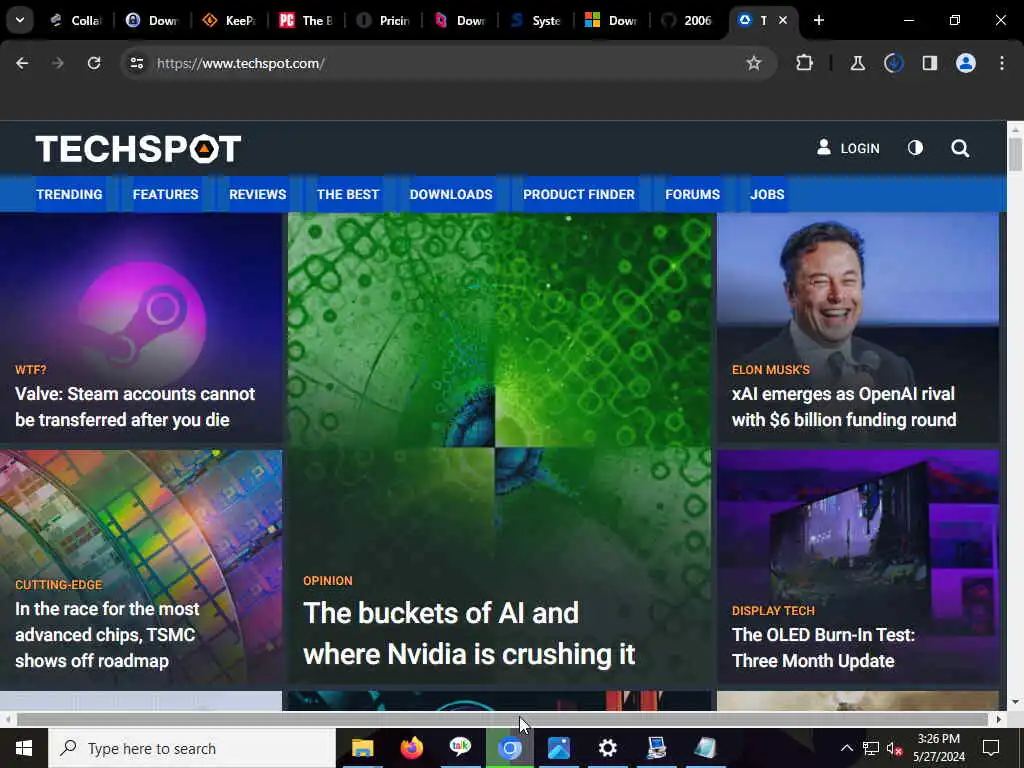Open File Explorer from taskbar
Viewport: 1024px width, 768px height.
362,748
